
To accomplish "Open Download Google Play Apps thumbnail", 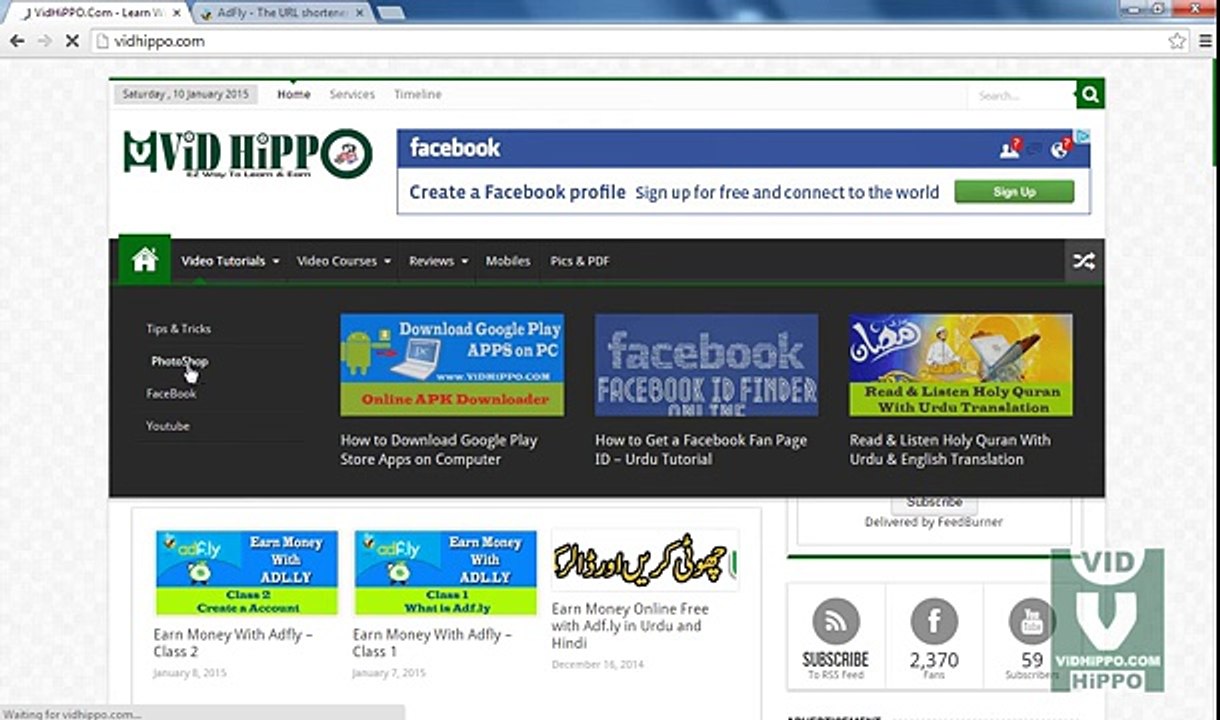I will coord(452,365).
